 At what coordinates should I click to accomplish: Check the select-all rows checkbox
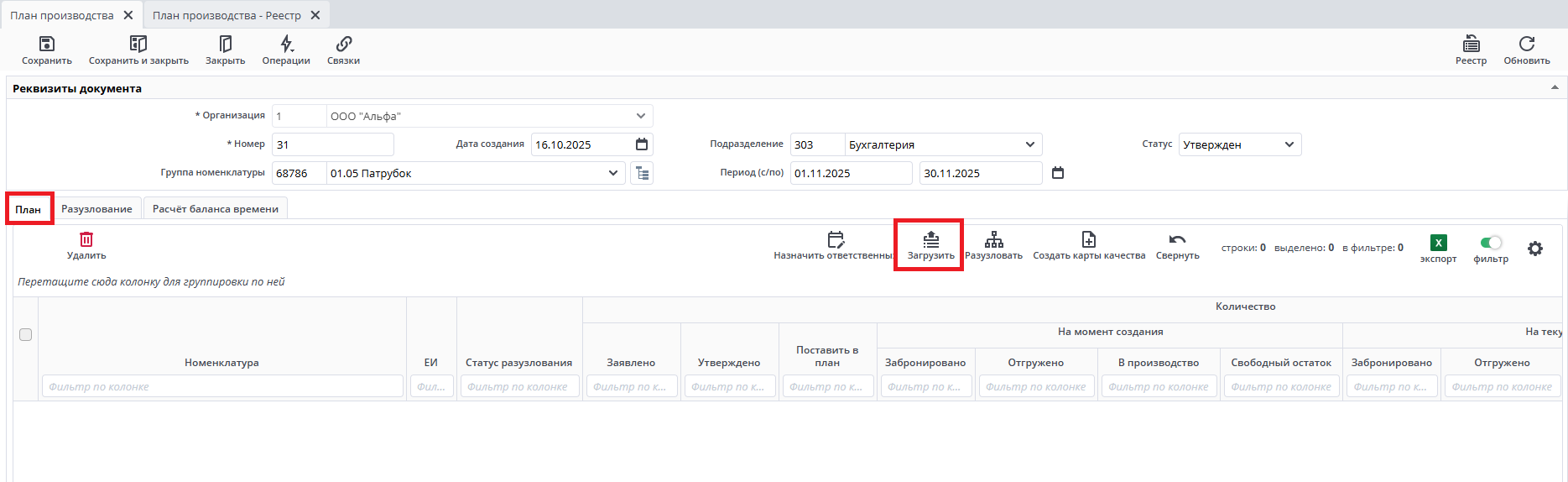pos(26,335)
